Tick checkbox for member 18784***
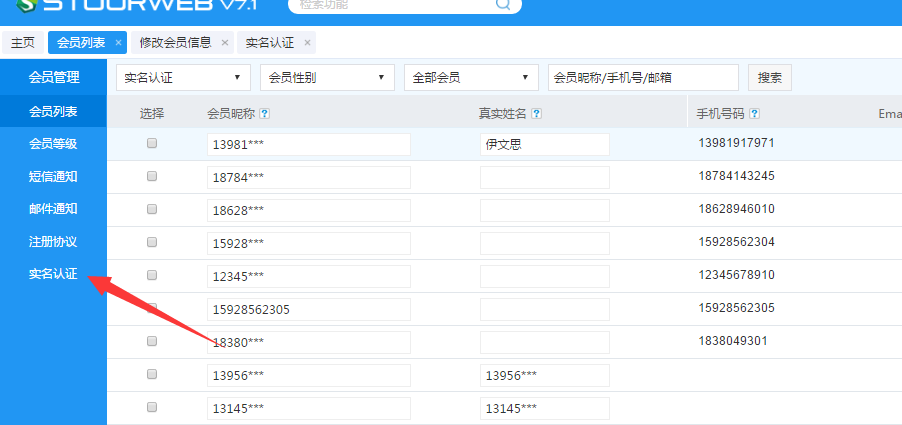This screenshot has width=902, height=425. (152, 176)
